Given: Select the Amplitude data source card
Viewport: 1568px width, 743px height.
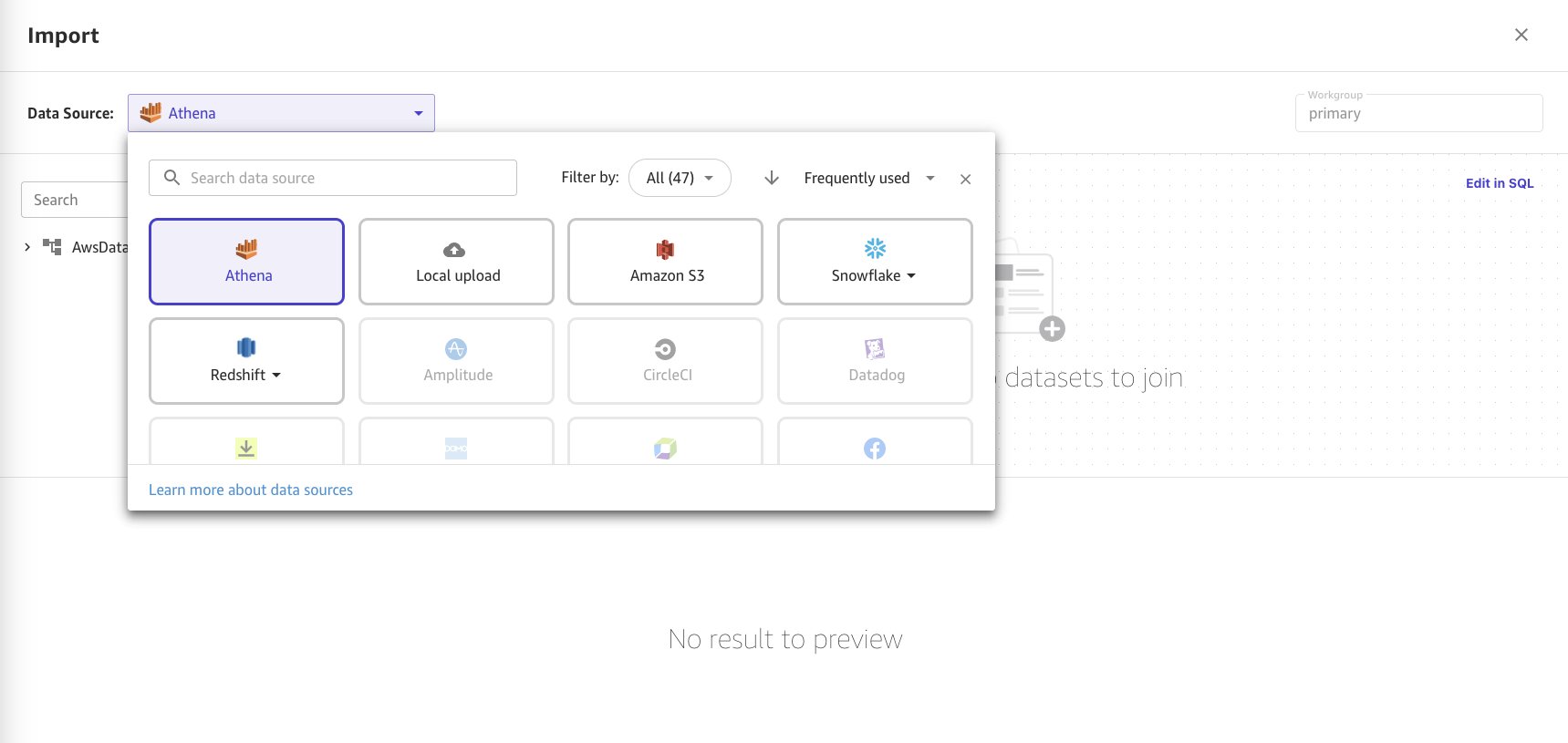Looking at the screenshot, I should 456,361.
